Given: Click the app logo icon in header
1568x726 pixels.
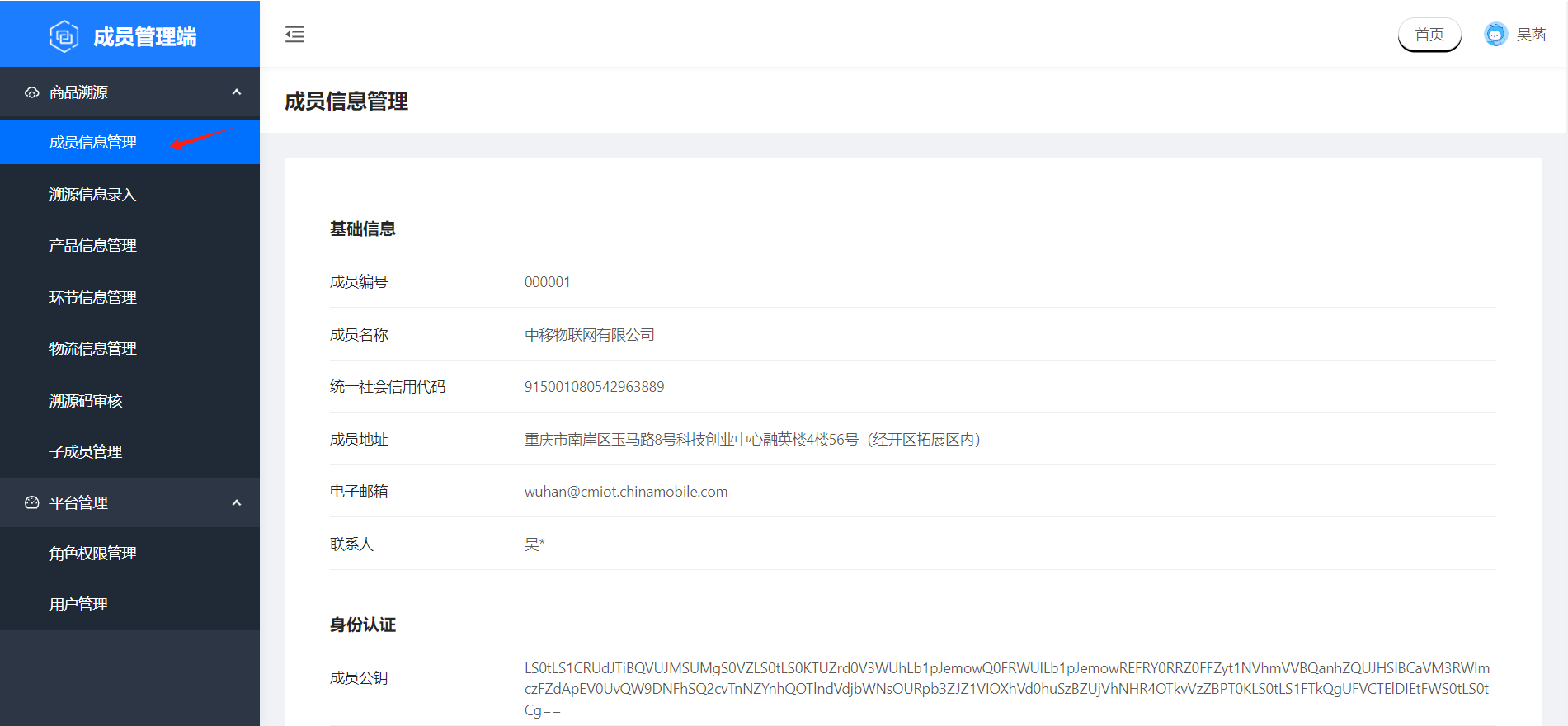Looking at the screenshot, I should point(64,36).
